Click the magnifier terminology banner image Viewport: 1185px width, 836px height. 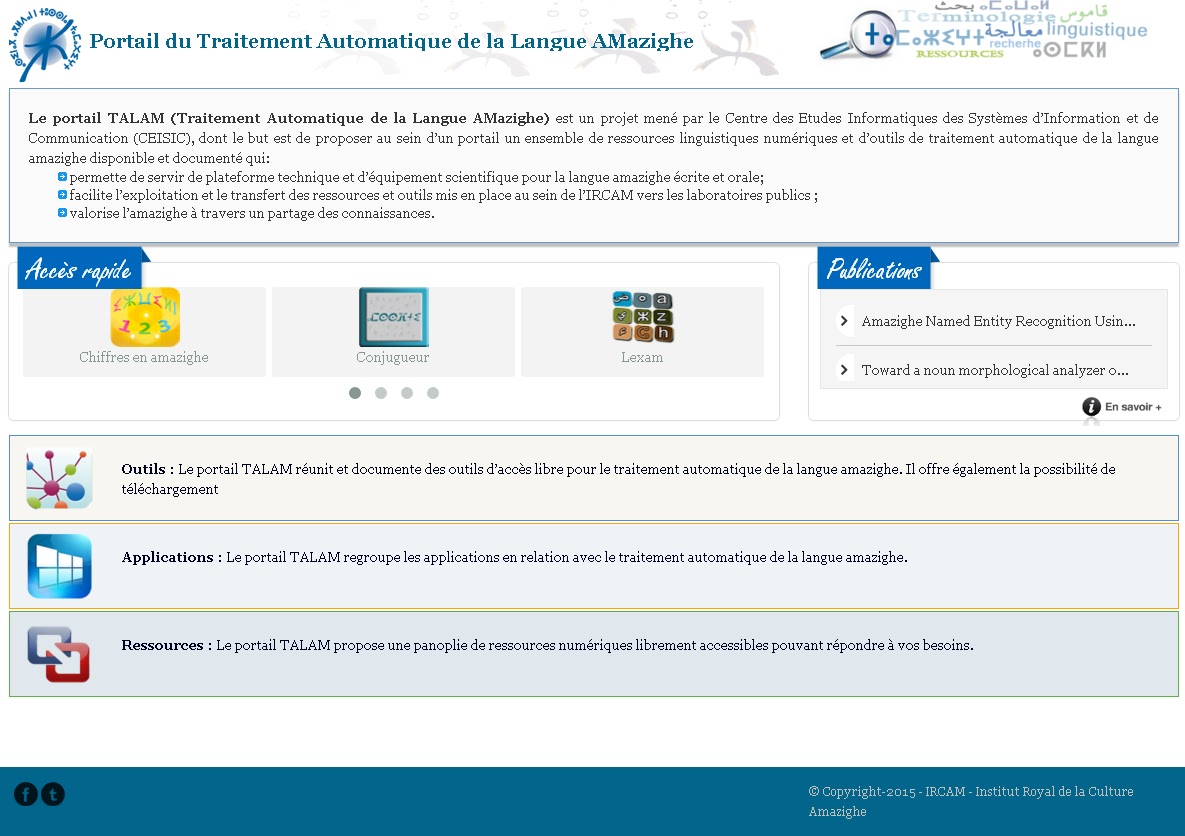(984, 33)
